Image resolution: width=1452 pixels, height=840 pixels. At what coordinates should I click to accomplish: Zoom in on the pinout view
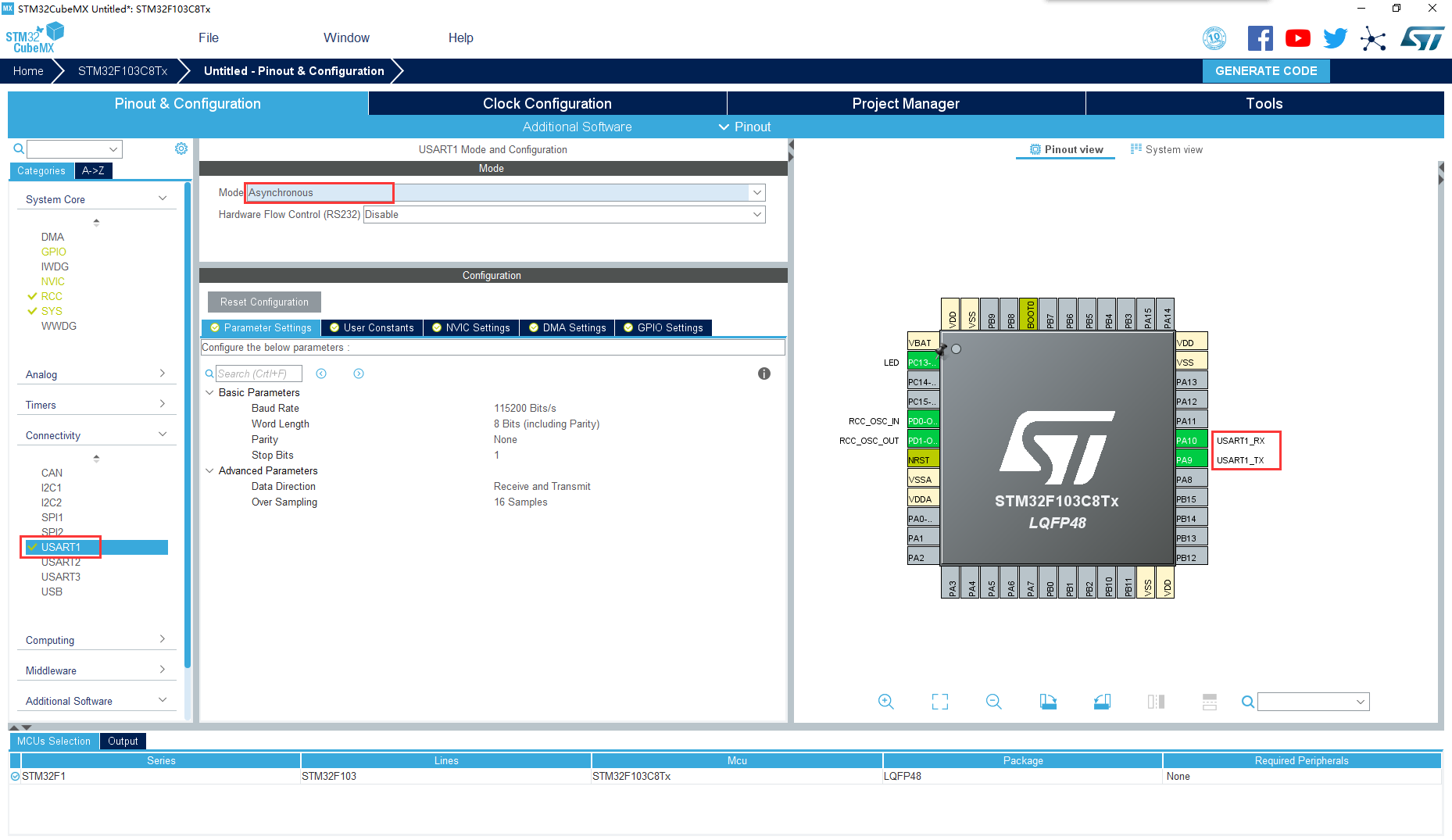point(886,701)
